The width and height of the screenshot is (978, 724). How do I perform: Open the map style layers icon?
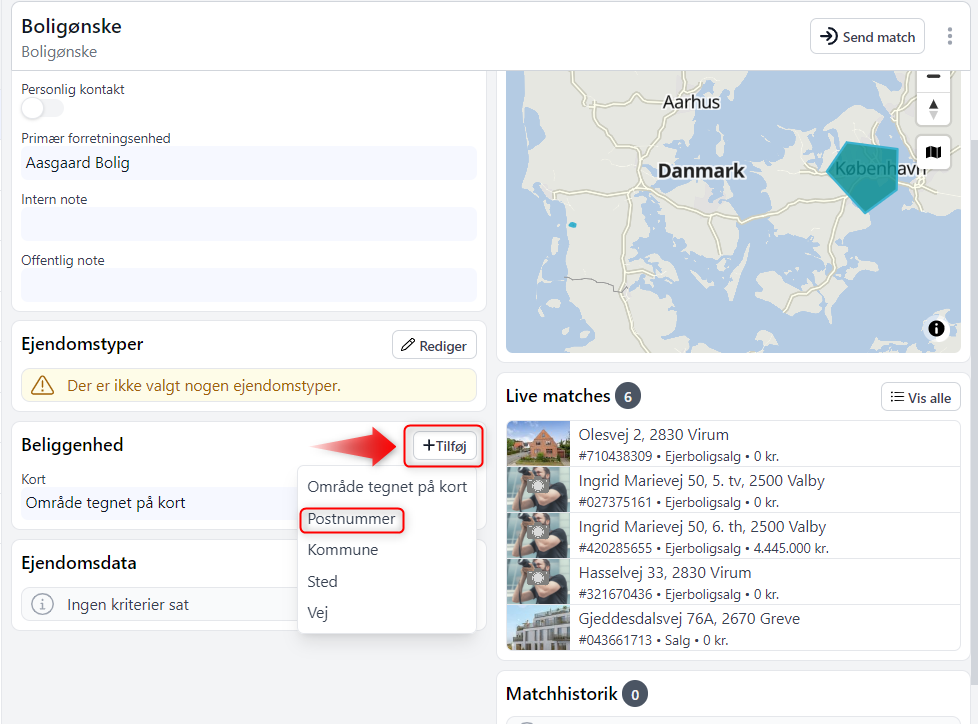tap(933, 152)
